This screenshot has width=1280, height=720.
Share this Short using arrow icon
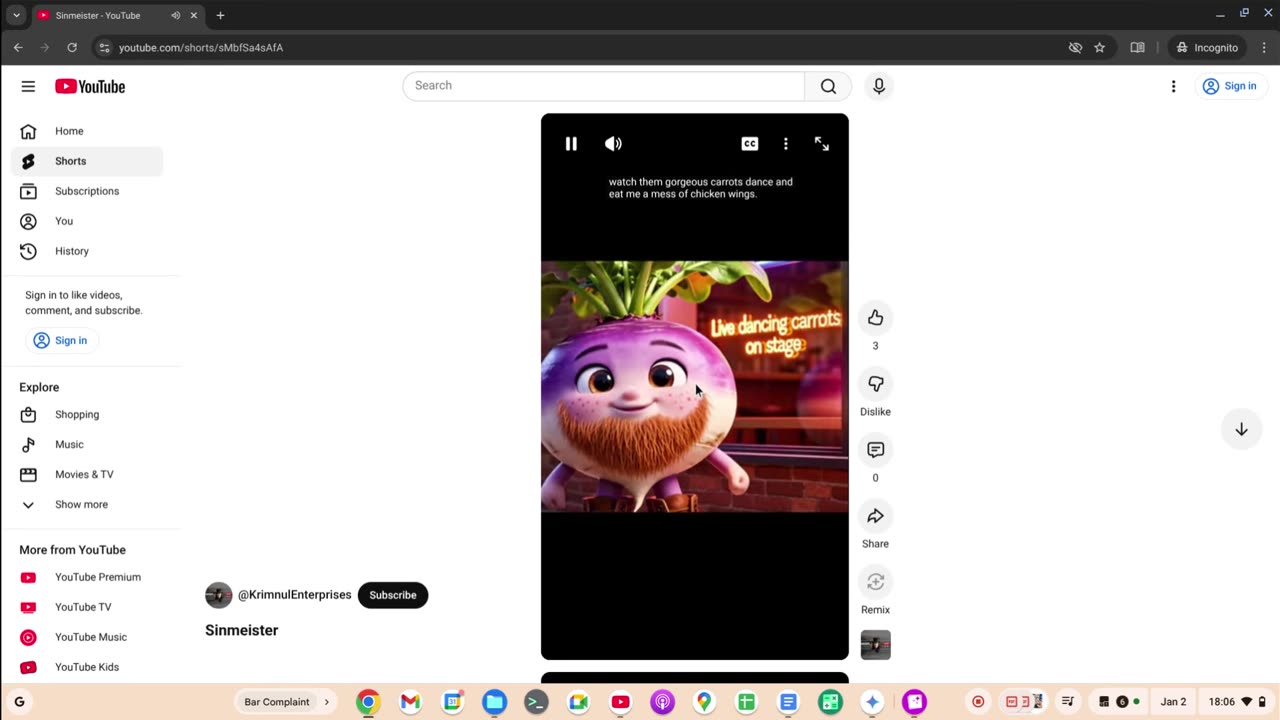tap(875, 516)
